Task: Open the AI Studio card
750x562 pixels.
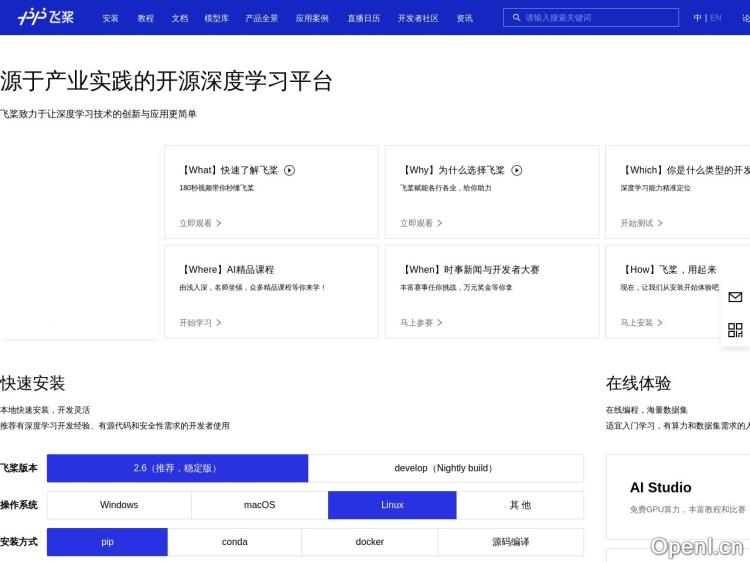Action: tap(678, 496)
